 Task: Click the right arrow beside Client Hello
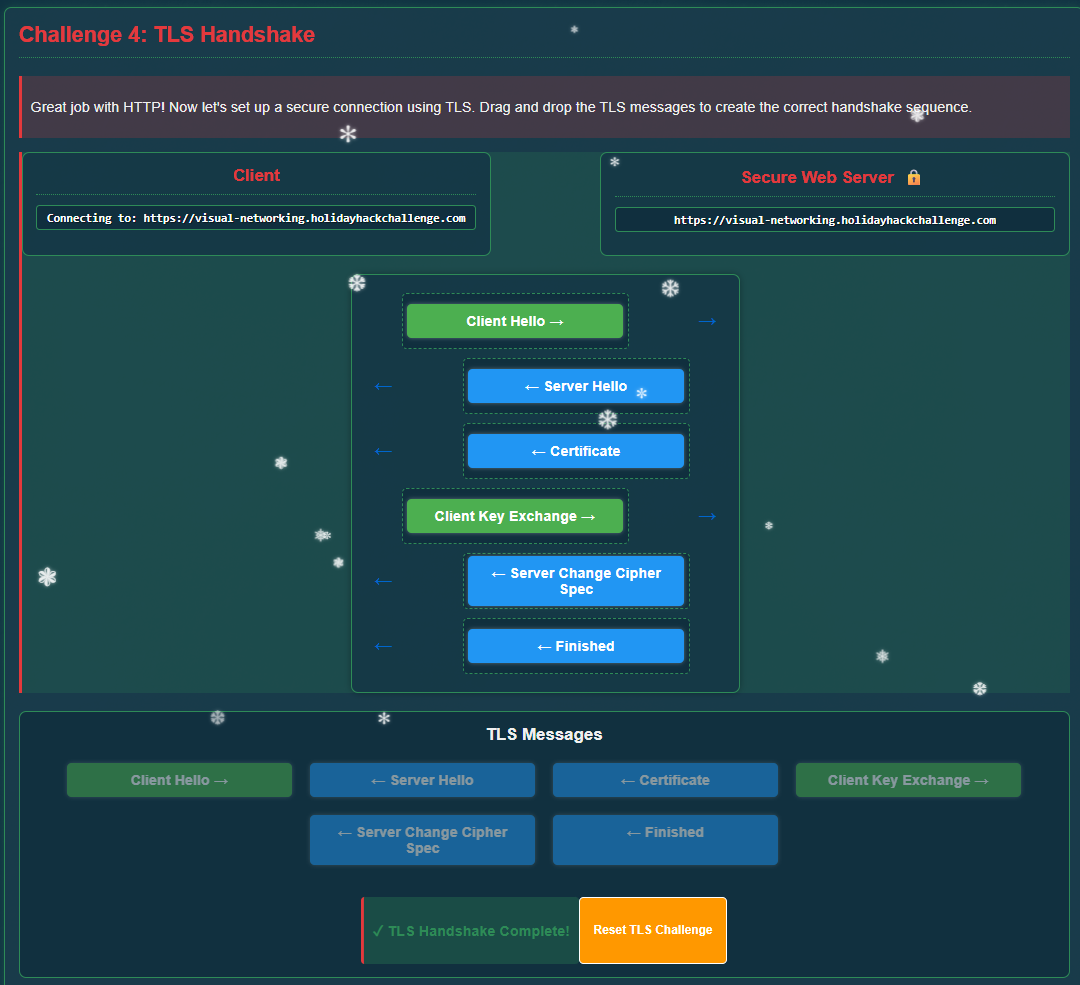[x=707, y=320]
